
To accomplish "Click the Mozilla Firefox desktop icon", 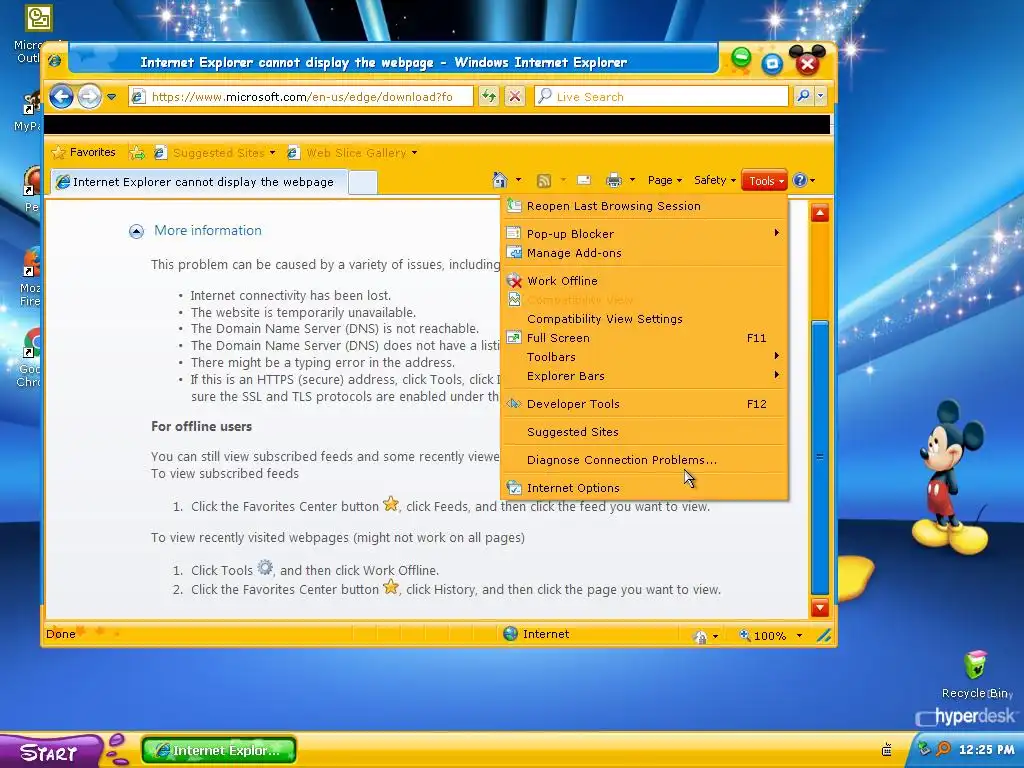I will [x=30, y=277].
